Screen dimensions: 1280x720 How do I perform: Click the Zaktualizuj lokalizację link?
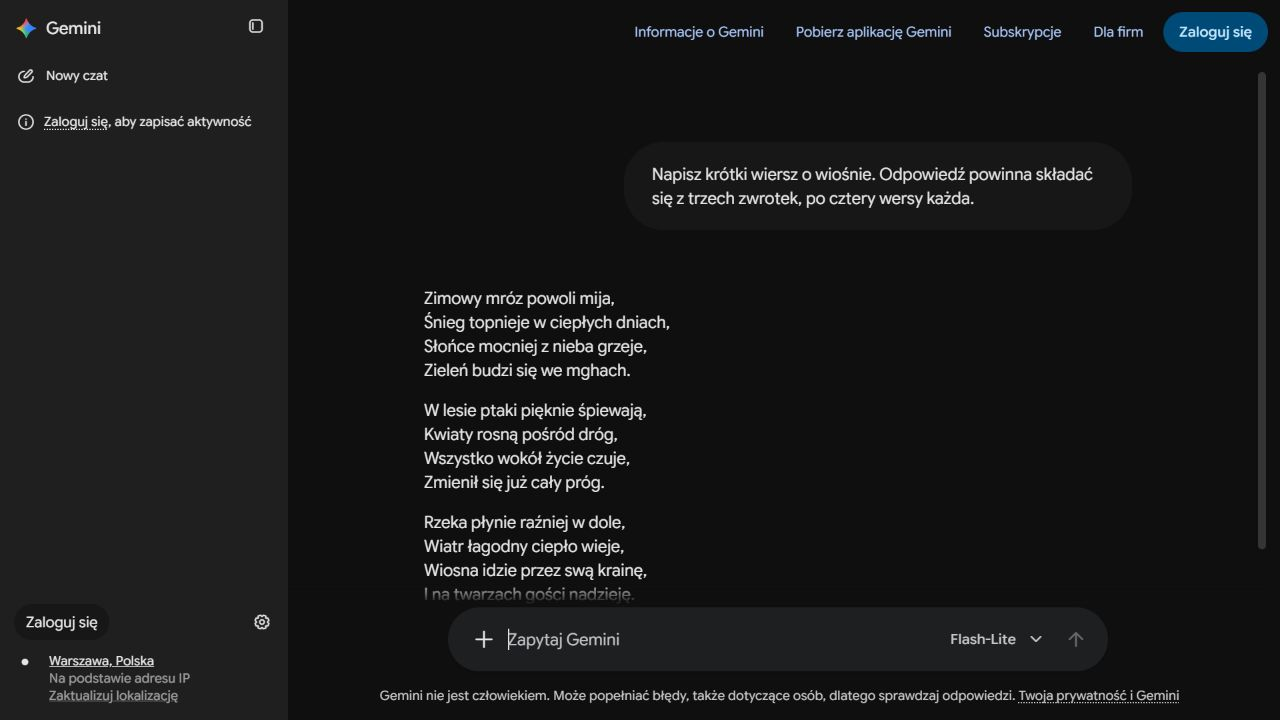pos(113,696)
